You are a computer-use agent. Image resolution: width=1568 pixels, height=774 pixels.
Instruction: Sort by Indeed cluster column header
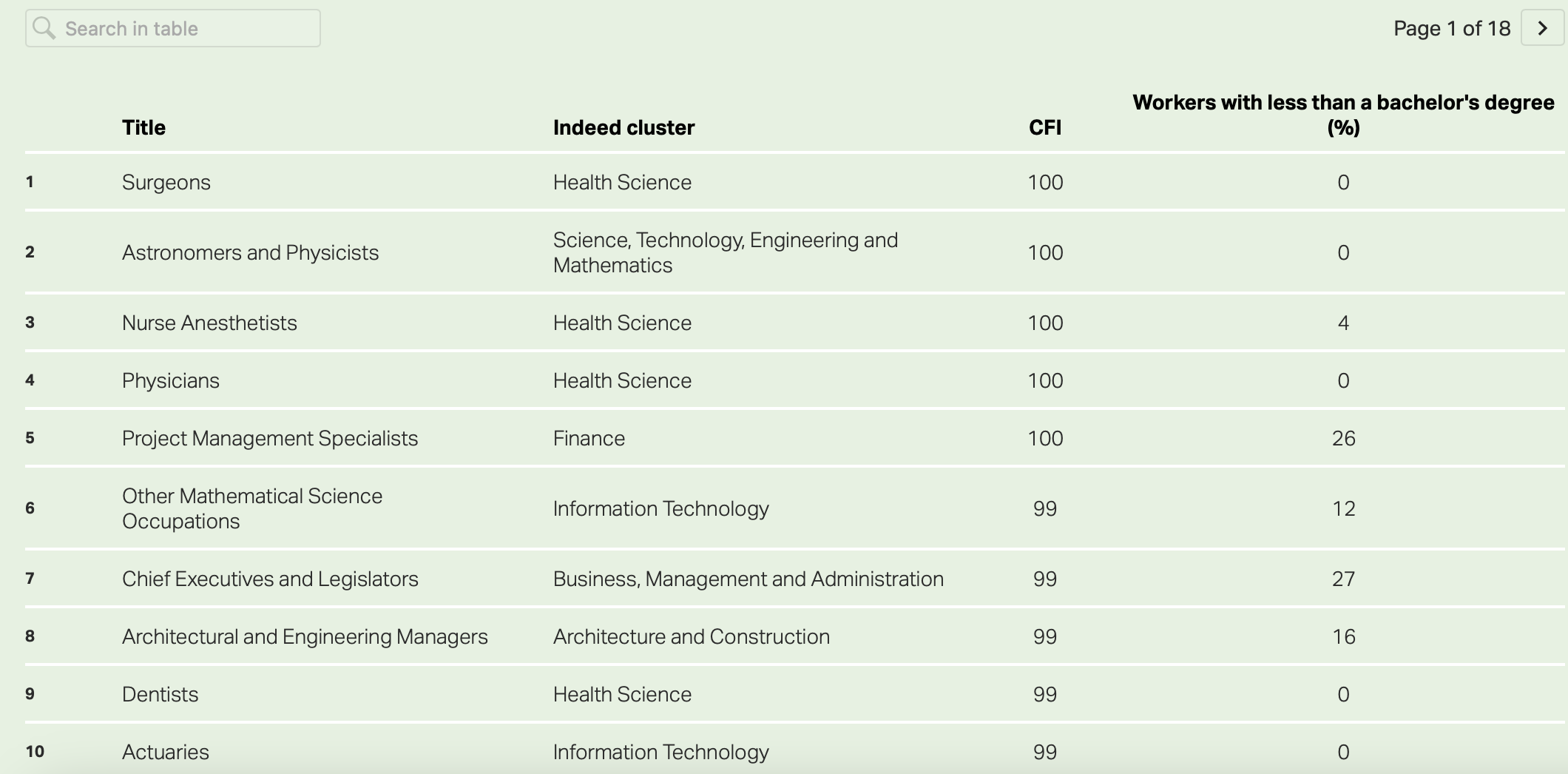[624, 127]
